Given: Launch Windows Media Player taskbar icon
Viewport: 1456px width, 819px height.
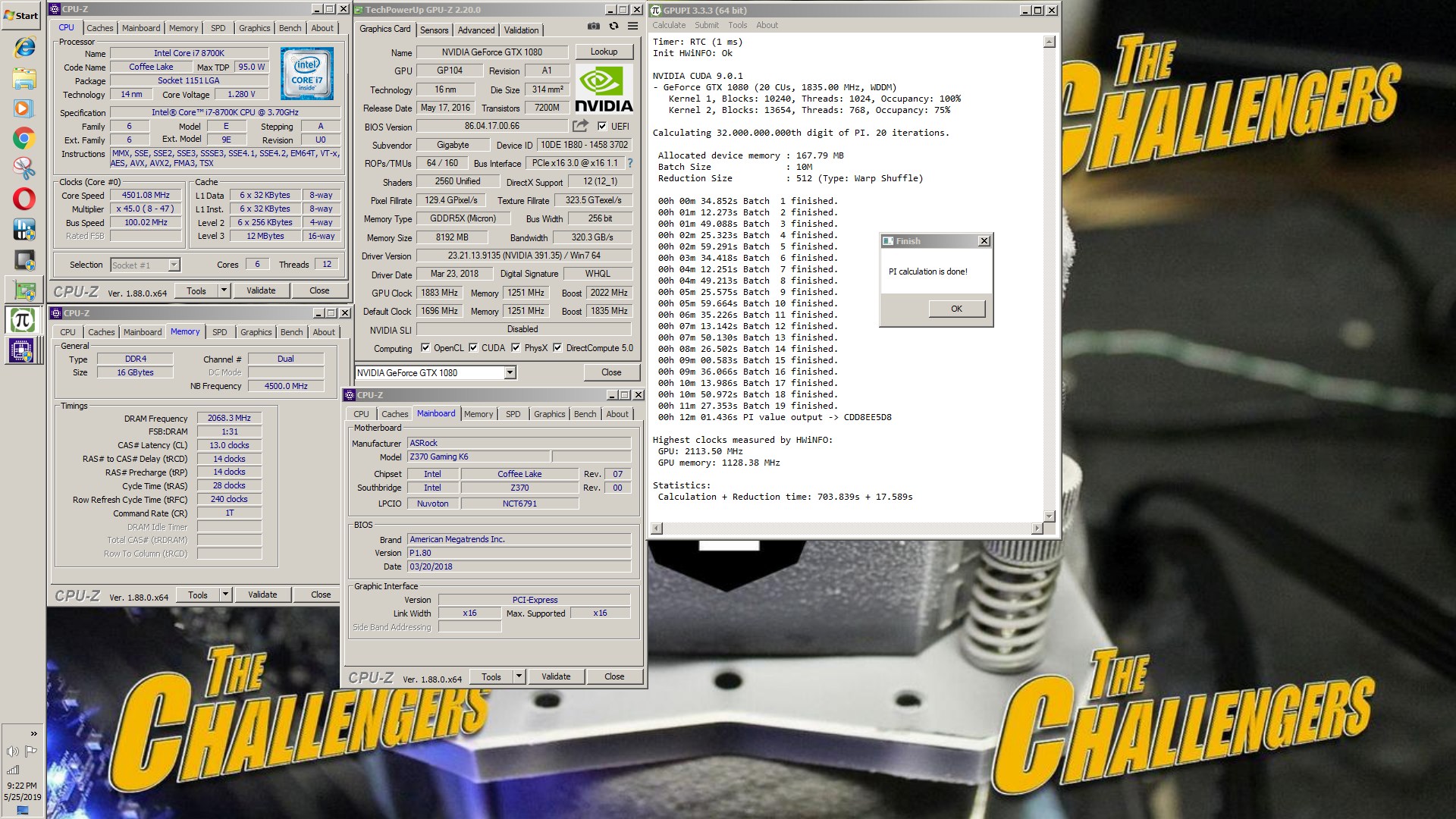Looking at the screenshot, I should [x=24, y=108].
